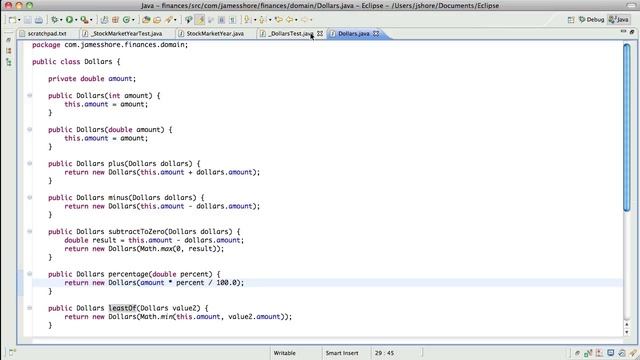The width and height of the screenshot is (640, 360).
Task: Click the Previous Annotation arrow icon
Action: click(262, 20)
